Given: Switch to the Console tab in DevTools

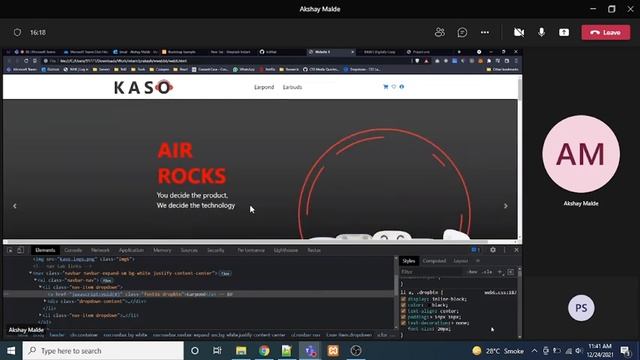Looking at the screenshot, I should (73, 250).
